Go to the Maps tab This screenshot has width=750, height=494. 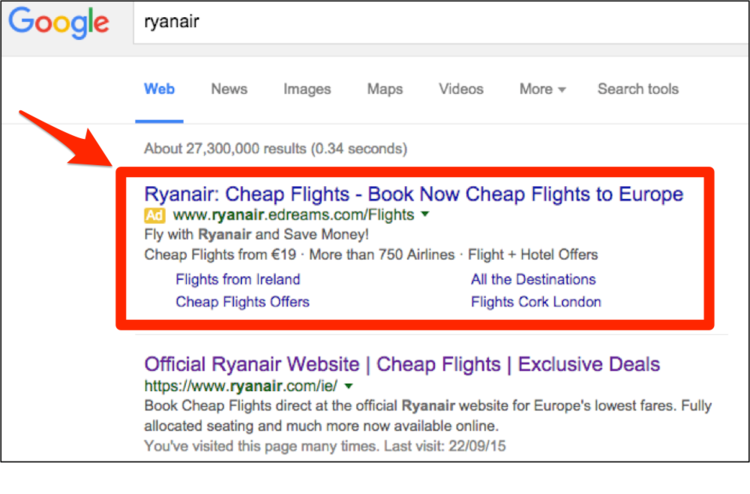click(x=385, y=89)
